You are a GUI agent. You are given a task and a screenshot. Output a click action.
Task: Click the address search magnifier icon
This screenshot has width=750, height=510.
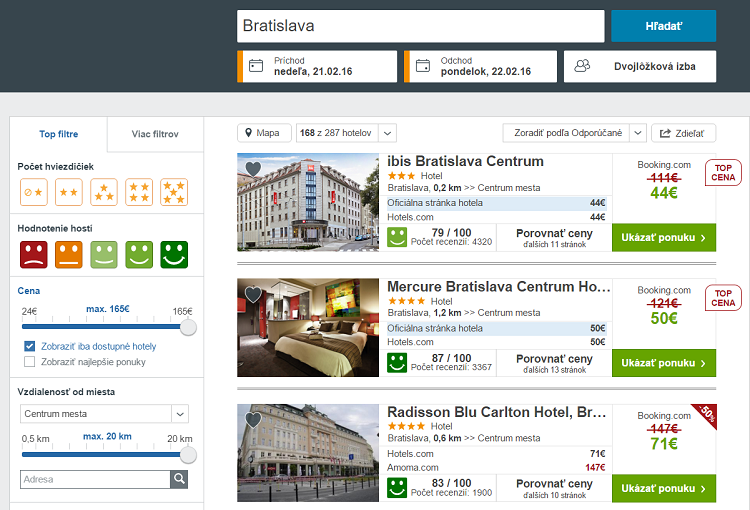pyautogui.click(x=179, y=479)
